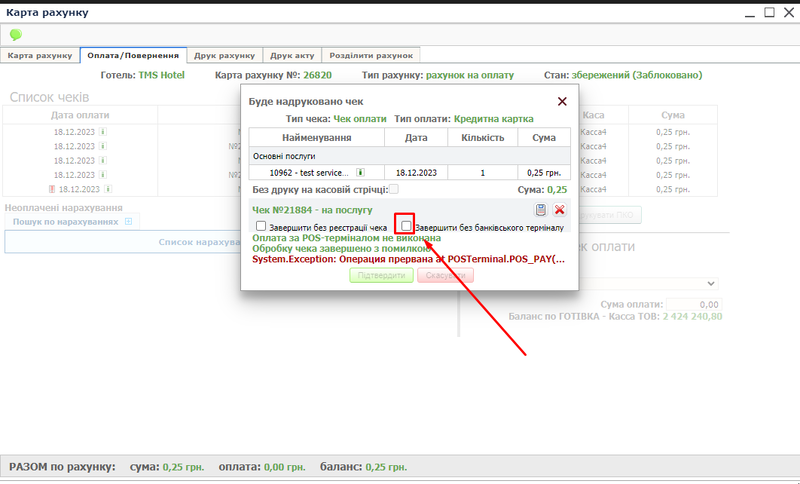Select the 'Карта рахунку' tab

pyautogui.click(x=40, y=55)
